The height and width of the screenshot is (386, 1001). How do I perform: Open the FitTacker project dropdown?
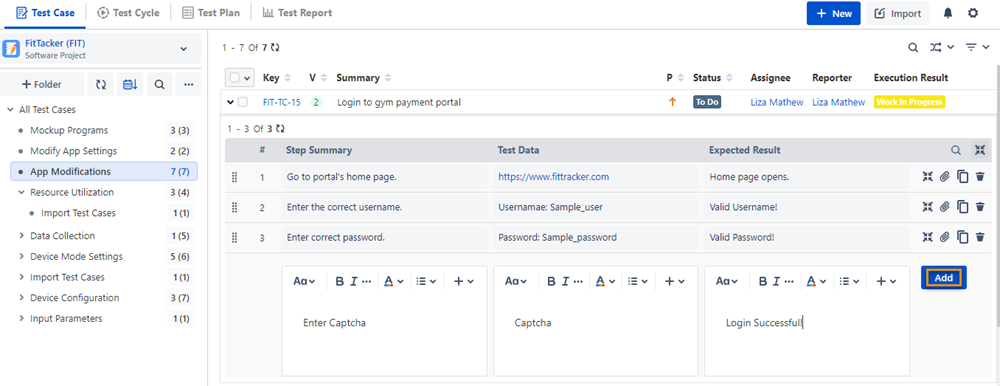(183, 49)
